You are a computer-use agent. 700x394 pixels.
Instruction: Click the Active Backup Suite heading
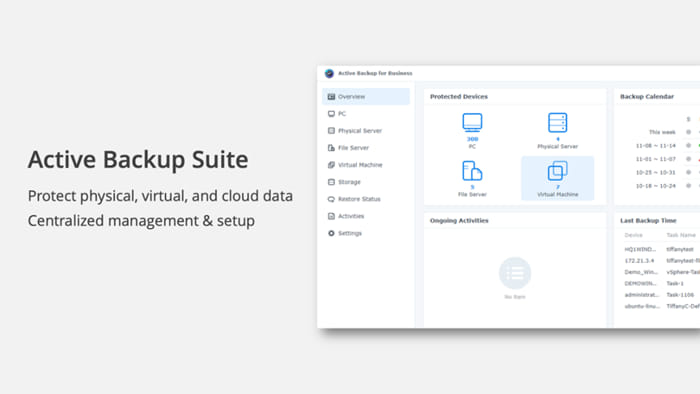click(138, 159)
